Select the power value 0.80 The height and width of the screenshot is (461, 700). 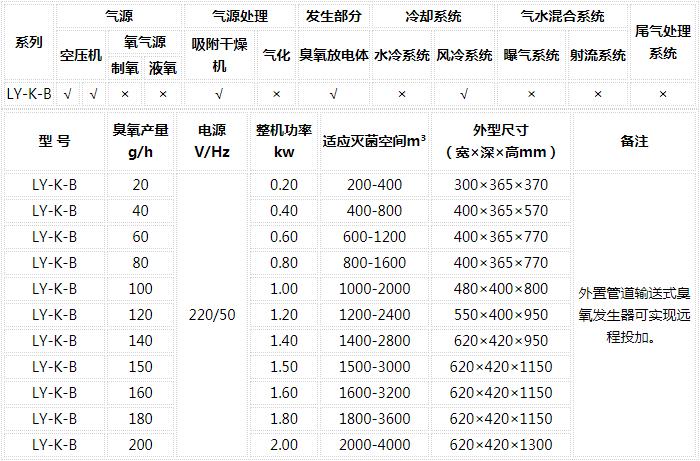pyautogui.click(x=284, y=262)
